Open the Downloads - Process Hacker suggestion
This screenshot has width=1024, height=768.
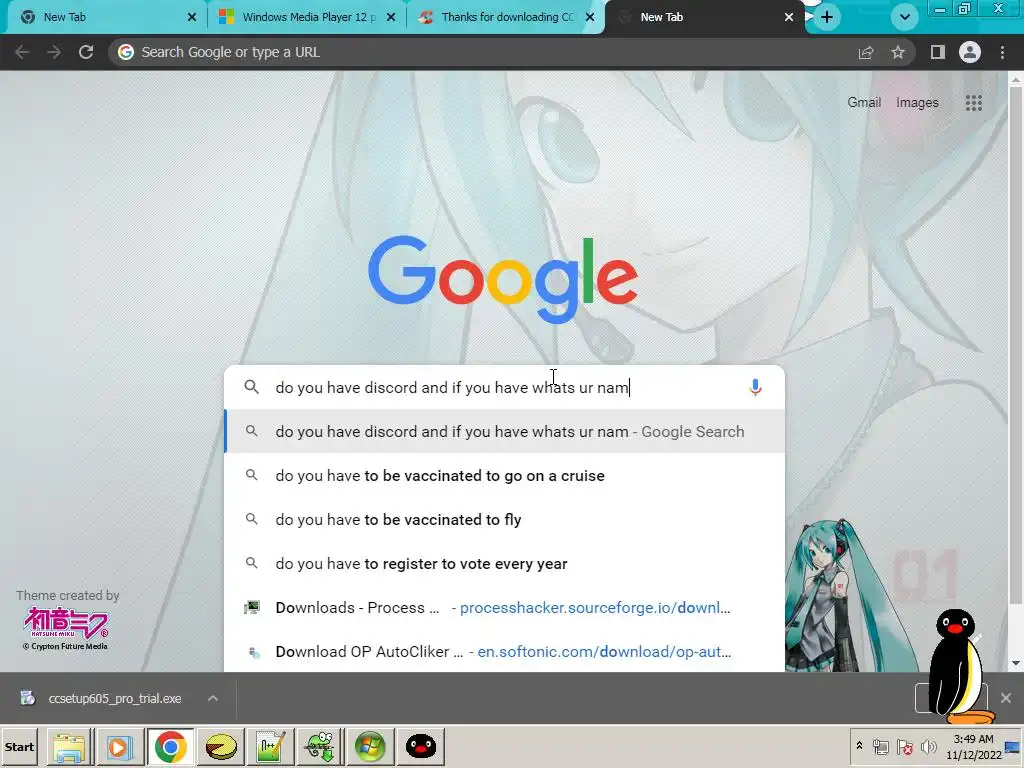point(504,607)
